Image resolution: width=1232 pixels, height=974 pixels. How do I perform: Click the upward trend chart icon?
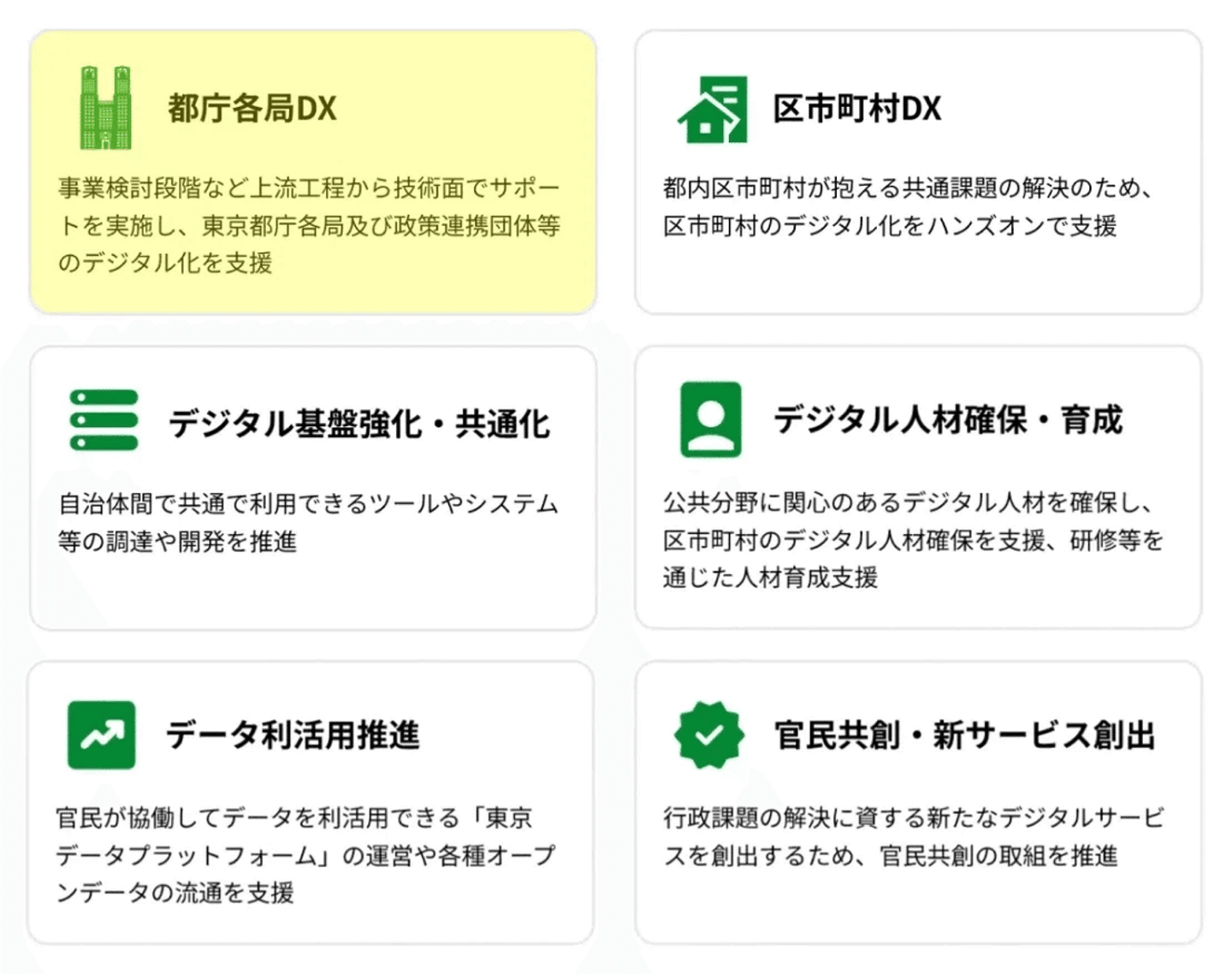point(102,734)
